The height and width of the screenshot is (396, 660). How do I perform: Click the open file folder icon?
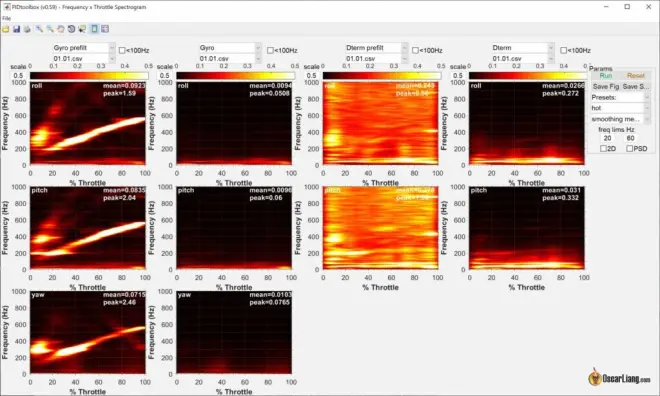click(x=5, y=29)
